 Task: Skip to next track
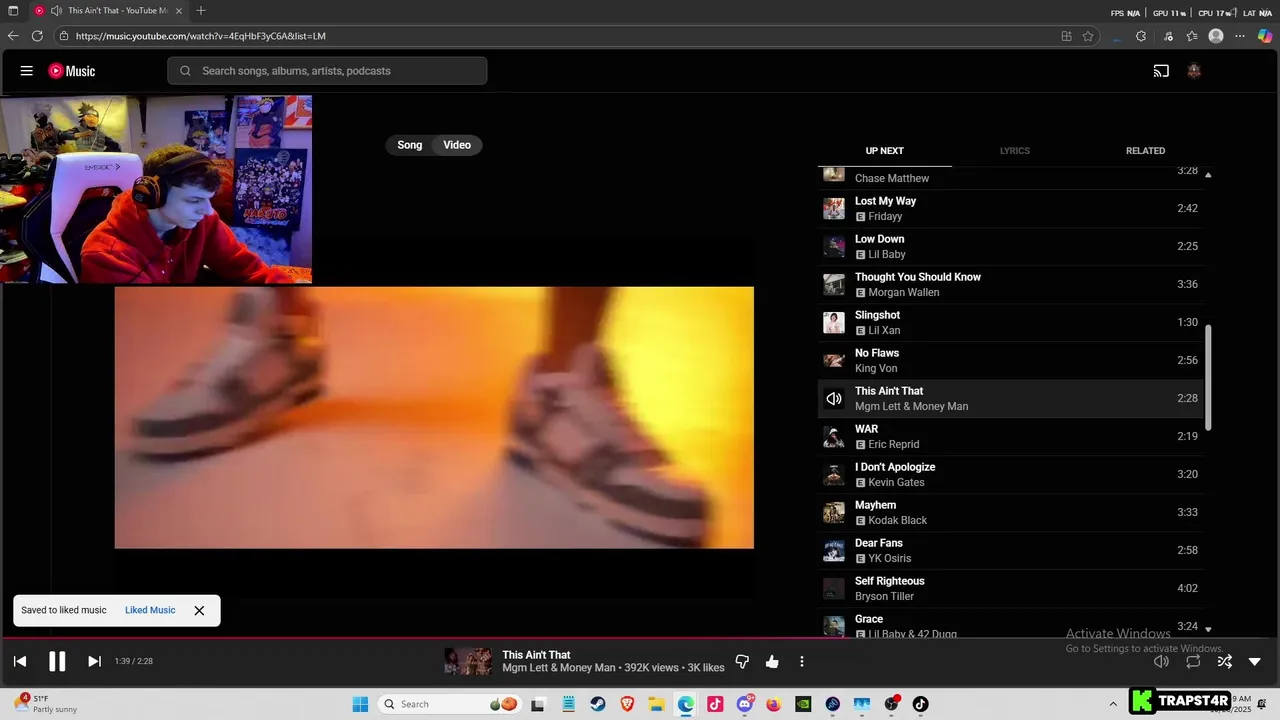pyautogui.click(x=94, y=661)
